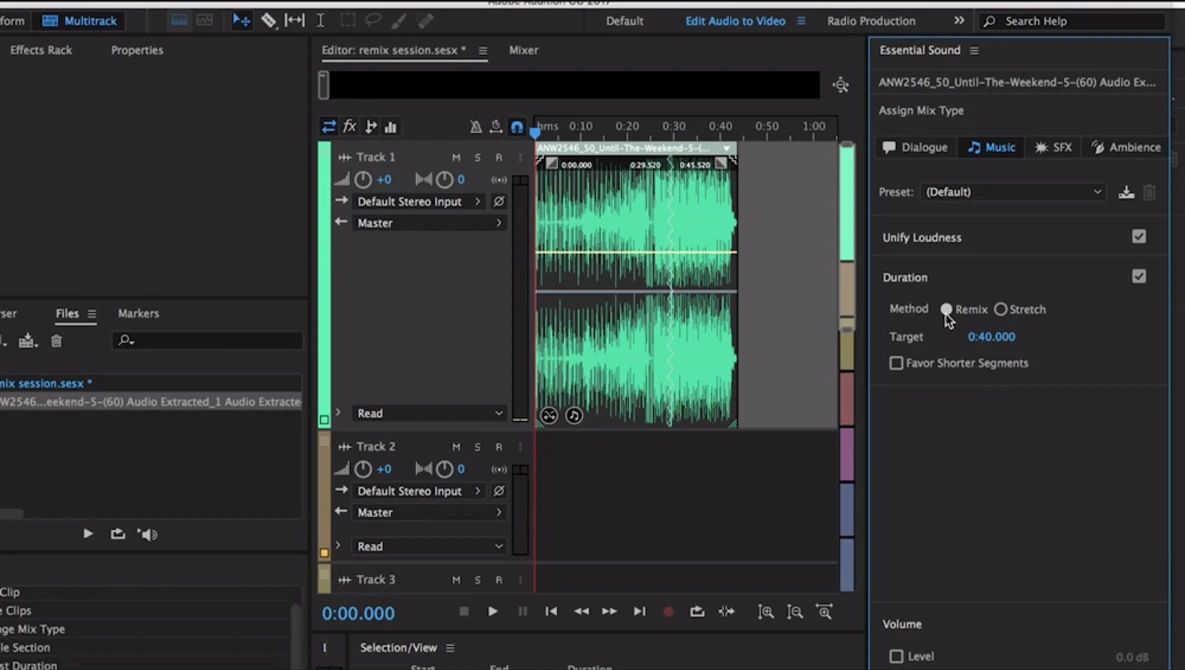Click the remix icon on the clip
1185x670 pixels.
click(549, 415)
